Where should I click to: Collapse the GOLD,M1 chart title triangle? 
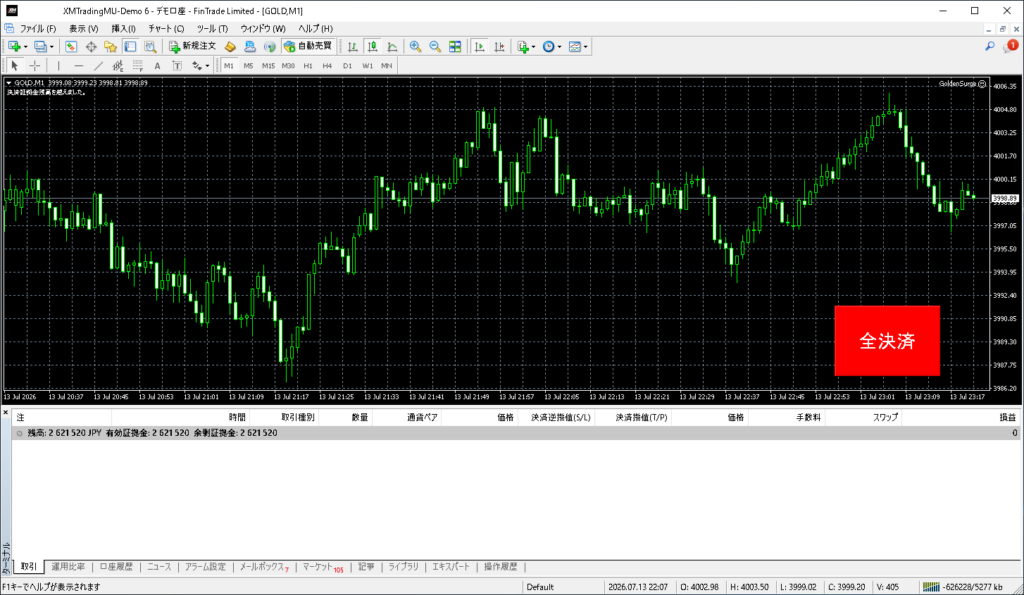pos(8,83)
